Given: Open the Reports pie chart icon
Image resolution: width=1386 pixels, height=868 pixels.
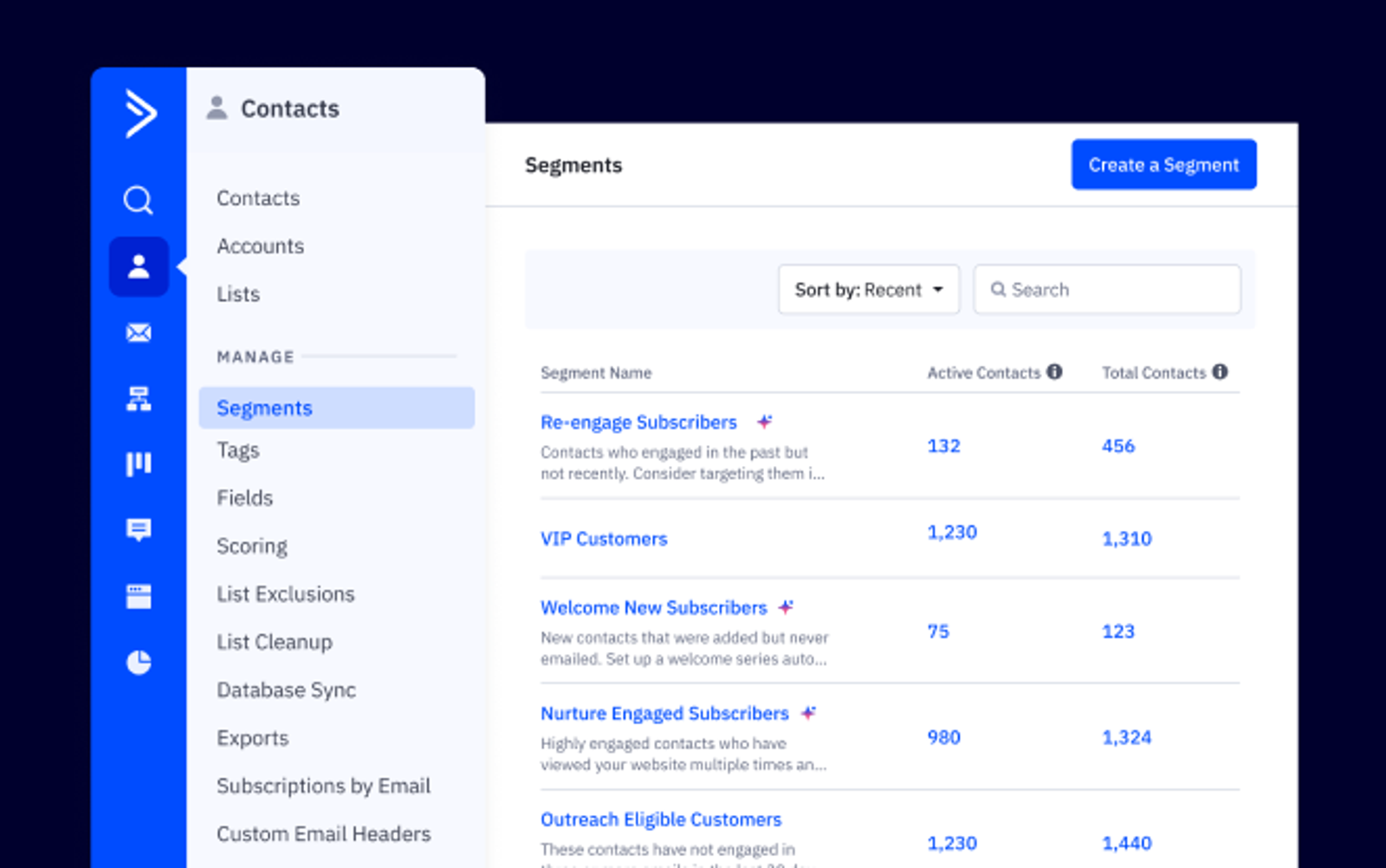Looking at the screenshot, I should (x=139, y=663).
